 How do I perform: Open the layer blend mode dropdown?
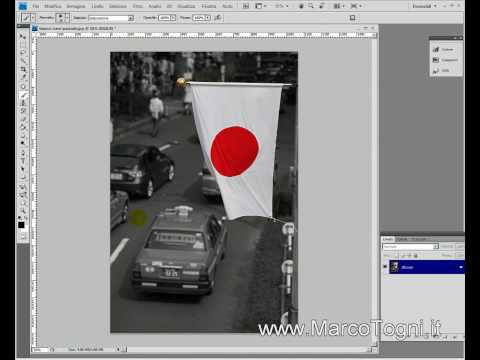410,246
